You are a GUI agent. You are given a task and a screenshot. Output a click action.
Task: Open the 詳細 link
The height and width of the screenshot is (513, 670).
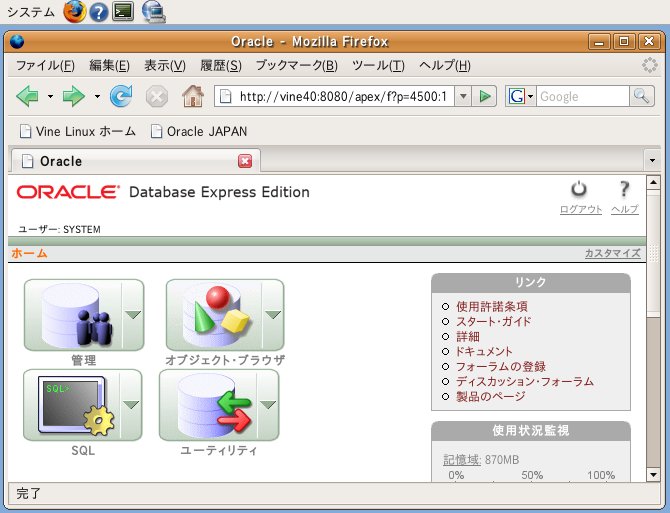(x=468, y=337)
